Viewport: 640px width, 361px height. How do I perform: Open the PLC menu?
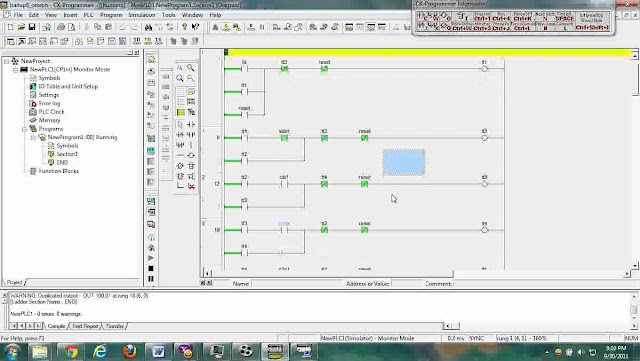click(x=89, y=15)
